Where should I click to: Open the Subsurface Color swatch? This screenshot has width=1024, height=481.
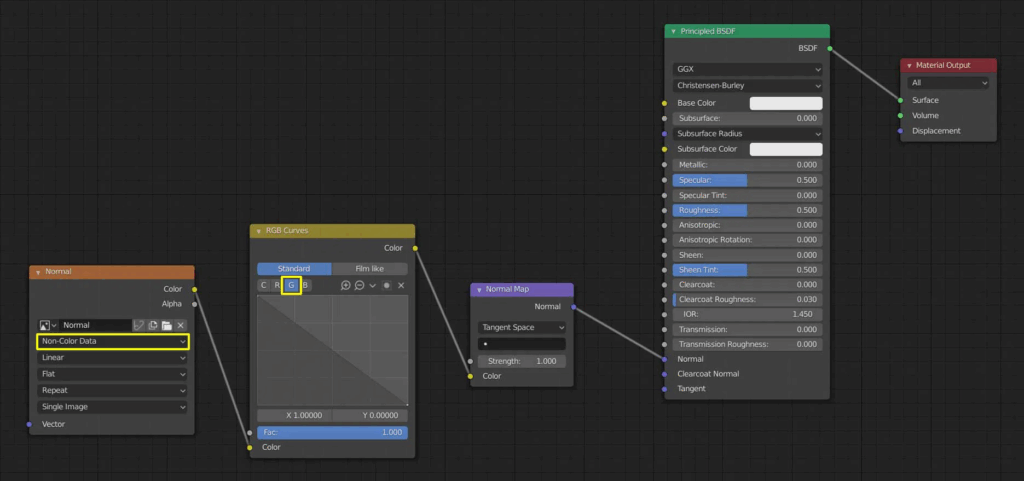click(x=786, y=149)
